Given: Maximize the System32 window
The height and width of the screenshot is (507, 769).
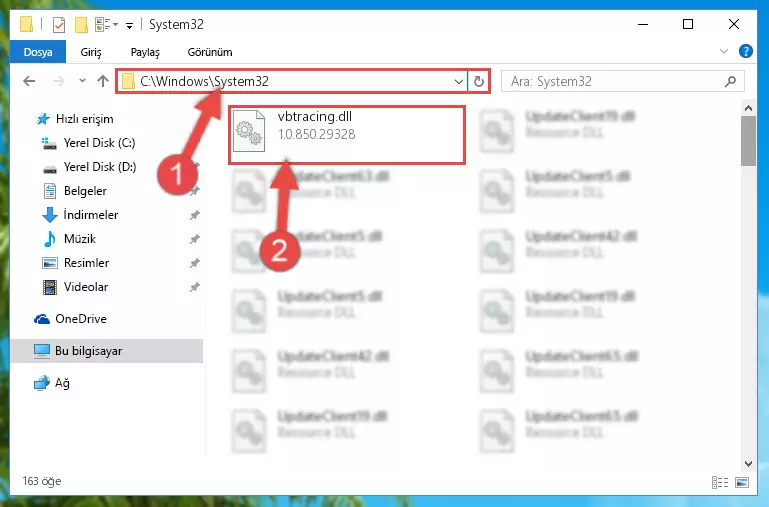Looking at the screenshot, I should (688, 24).
